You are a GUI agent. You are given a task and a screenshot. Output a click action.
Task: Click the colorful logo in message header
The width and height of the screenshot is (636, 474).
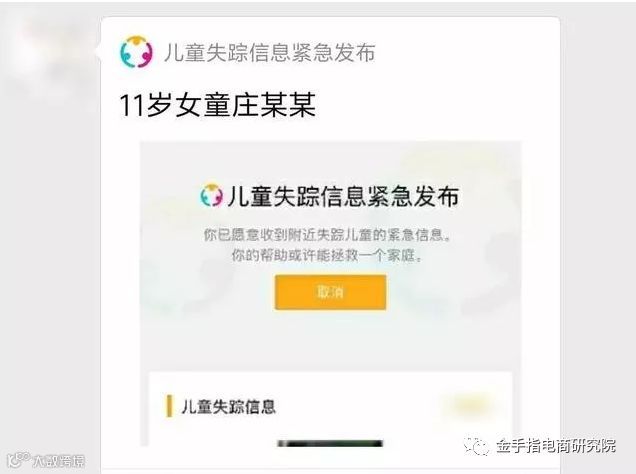(x=136, y=52)
